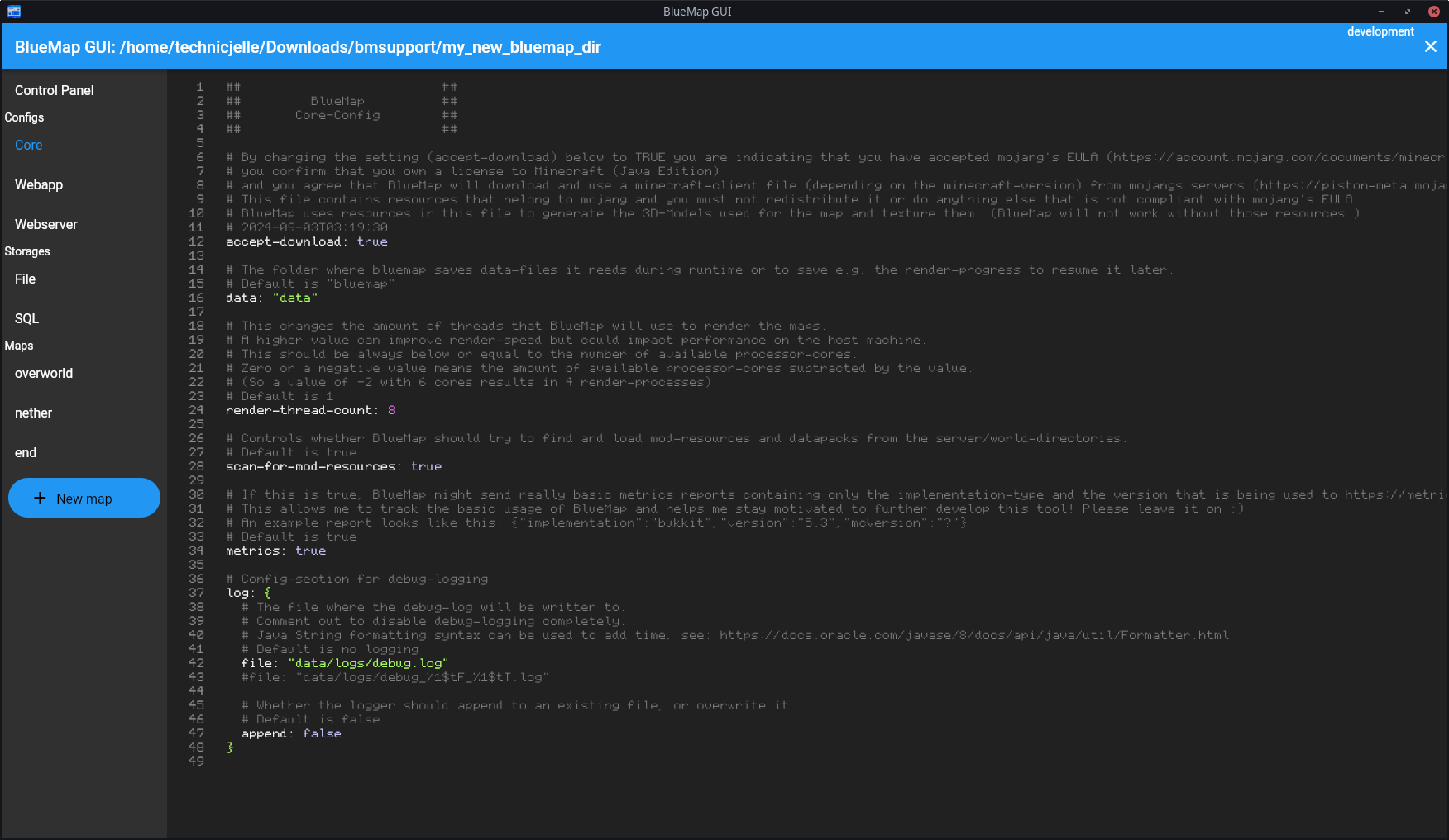Click the development label in header
The width and height of the screenshot is (1449, 840).
pyautogui.click(x=1380, y=31)
